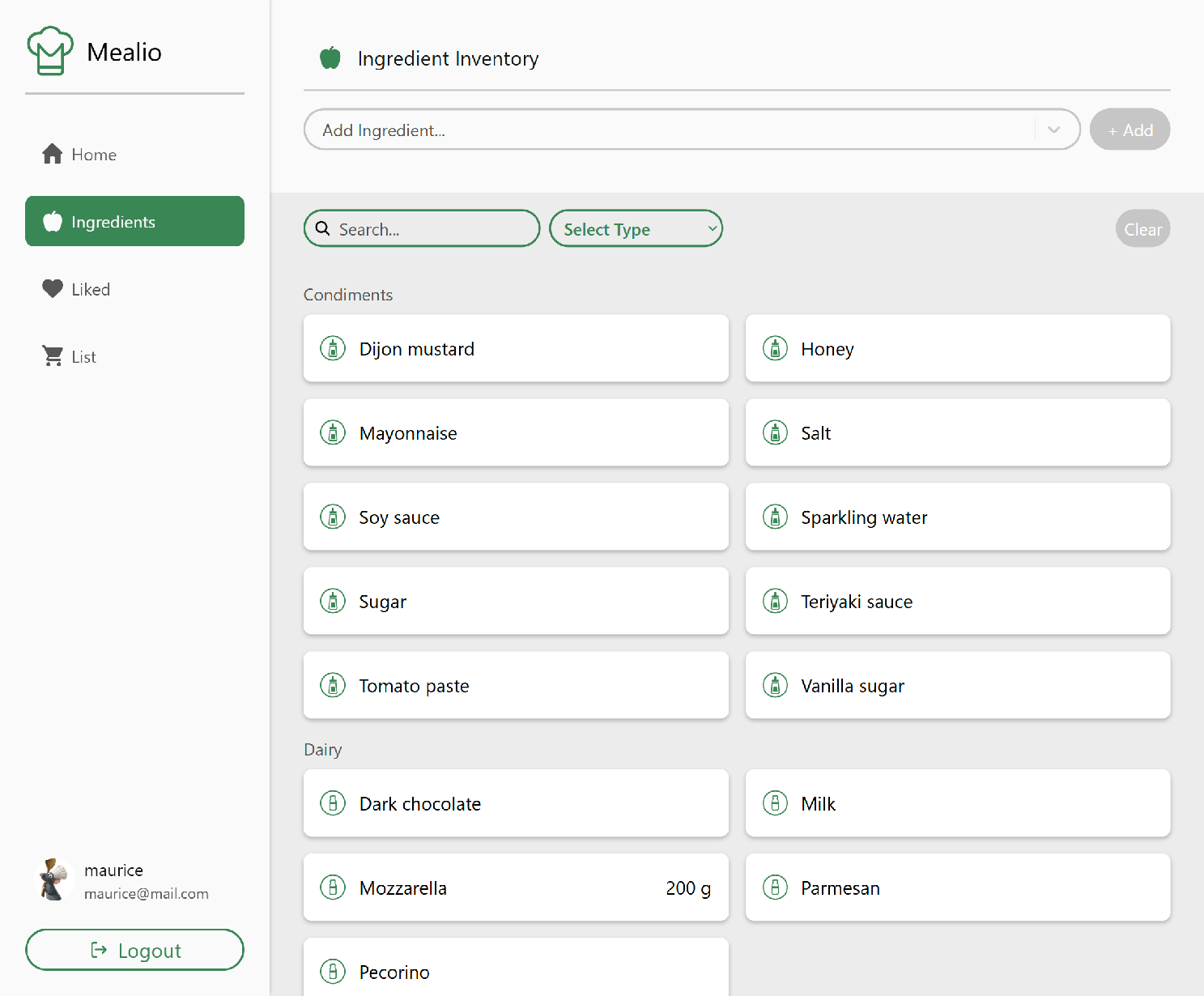The height and width of the screenshot is (996, 1204).
Task: Click the Mealio chef hat logo
Action: point(50,51)
